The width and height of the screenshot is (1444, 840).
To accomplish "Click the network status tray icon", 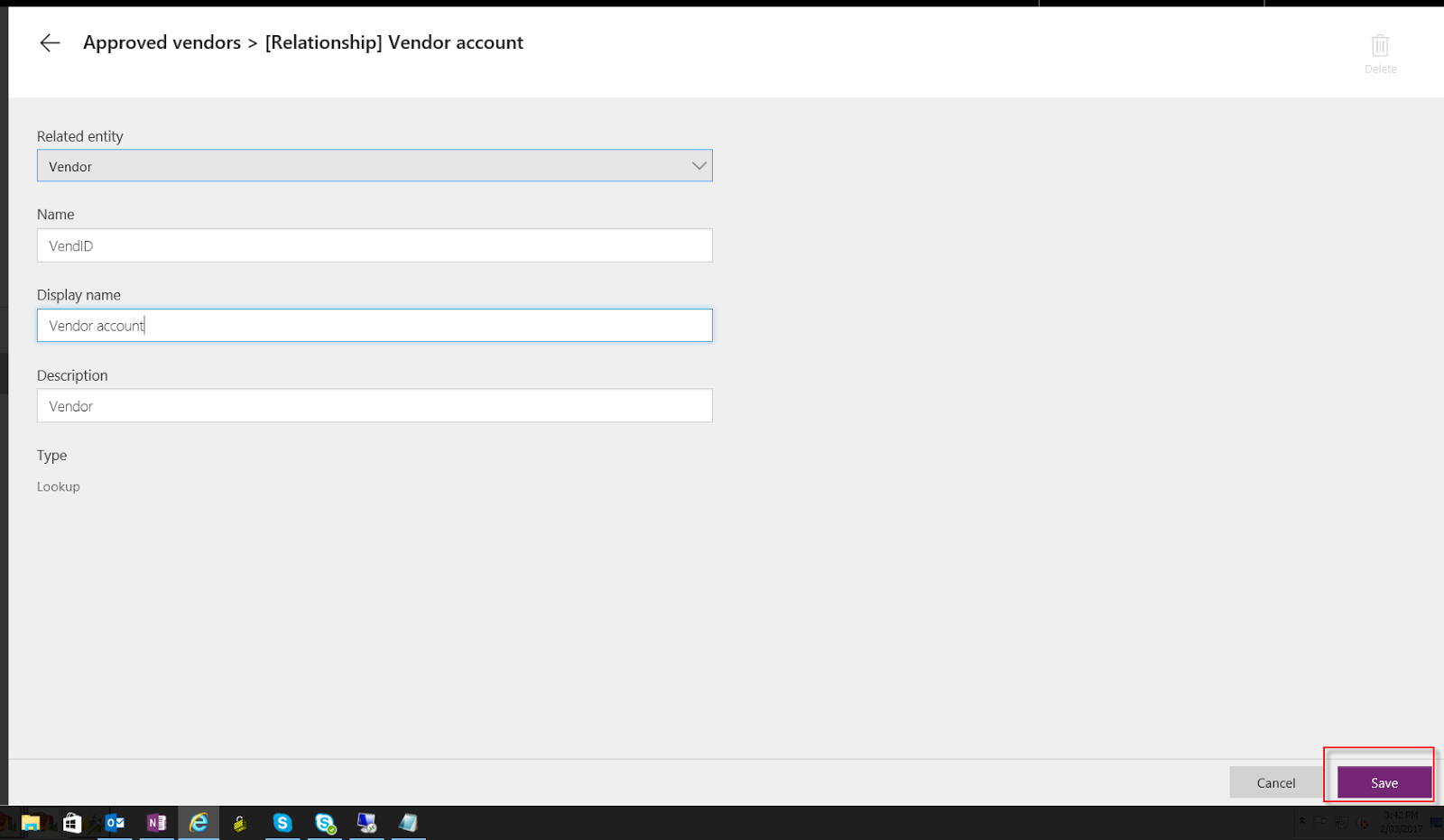I will point(1338,823).
